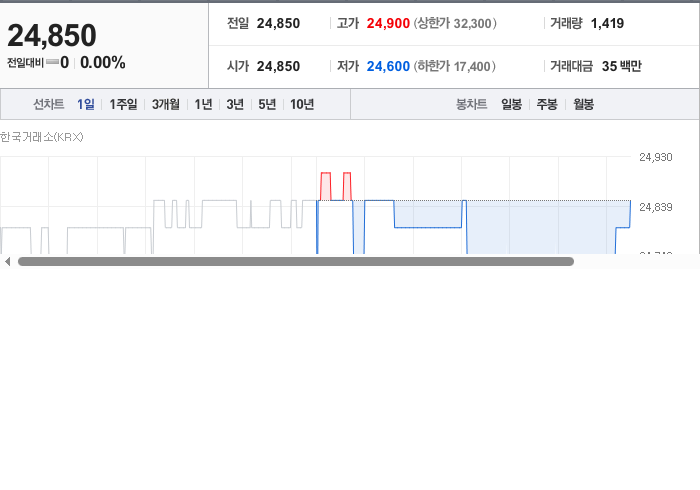Click the 24,839 axis label
Screen dimensions: 700x490
pyautogui.click(x=656, y=207)
